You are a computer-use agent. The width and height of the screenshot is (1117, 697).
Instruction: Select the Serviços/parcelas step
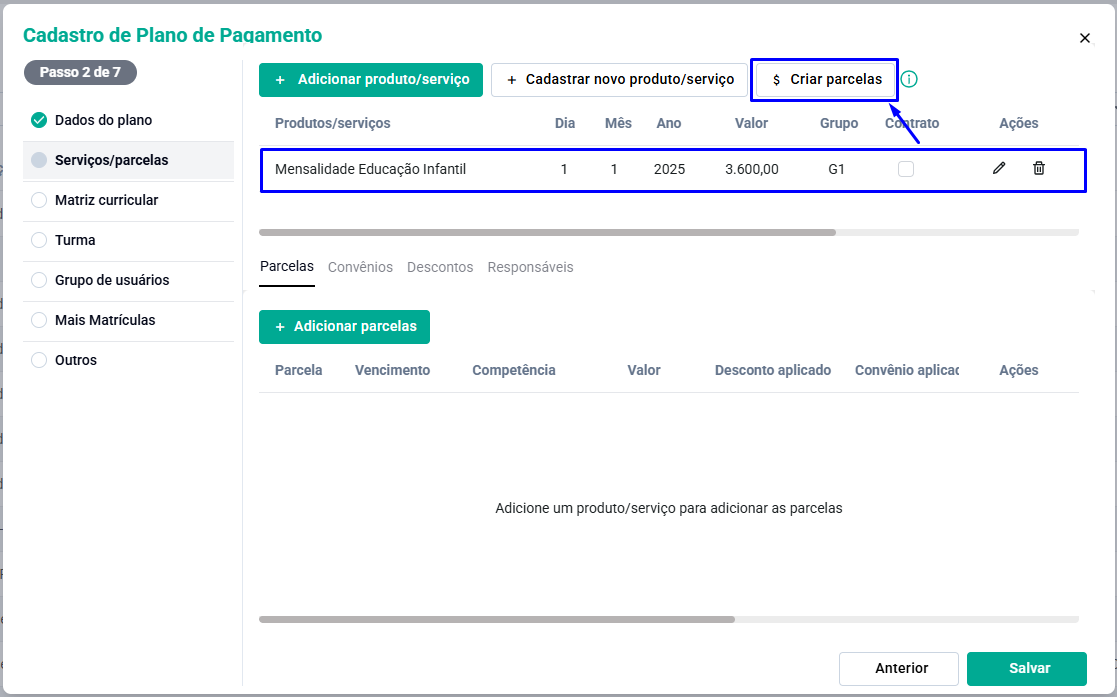[128, 160]
